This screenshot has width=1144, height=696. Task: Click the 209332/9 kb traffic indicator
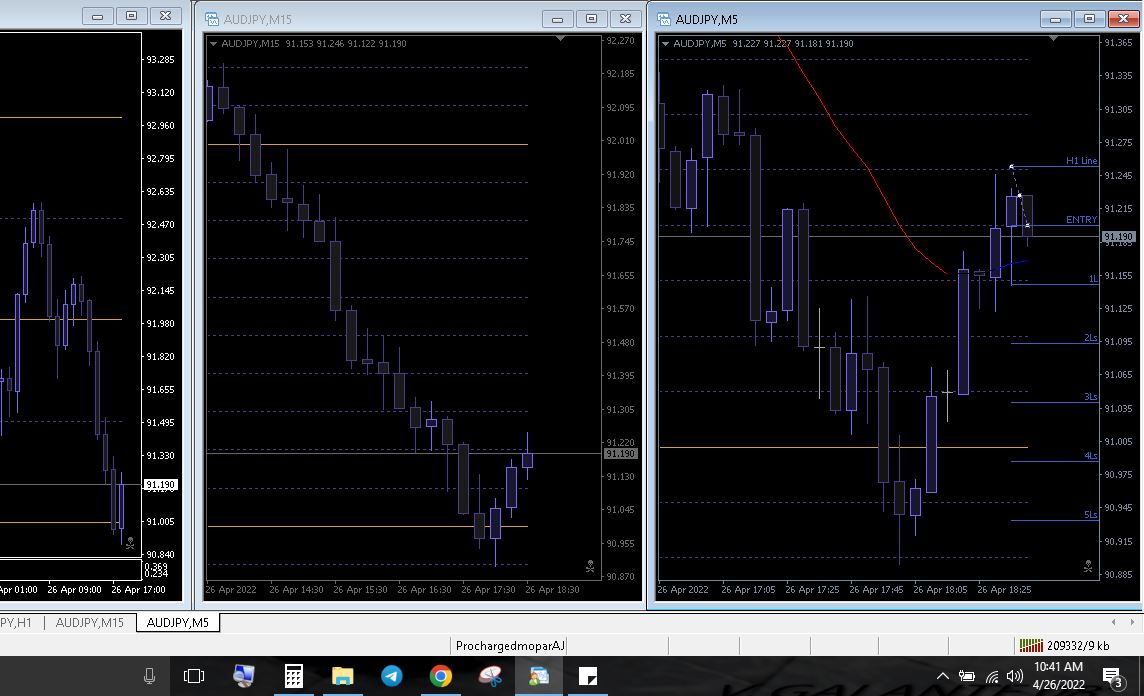click(x=1078, y=645)
